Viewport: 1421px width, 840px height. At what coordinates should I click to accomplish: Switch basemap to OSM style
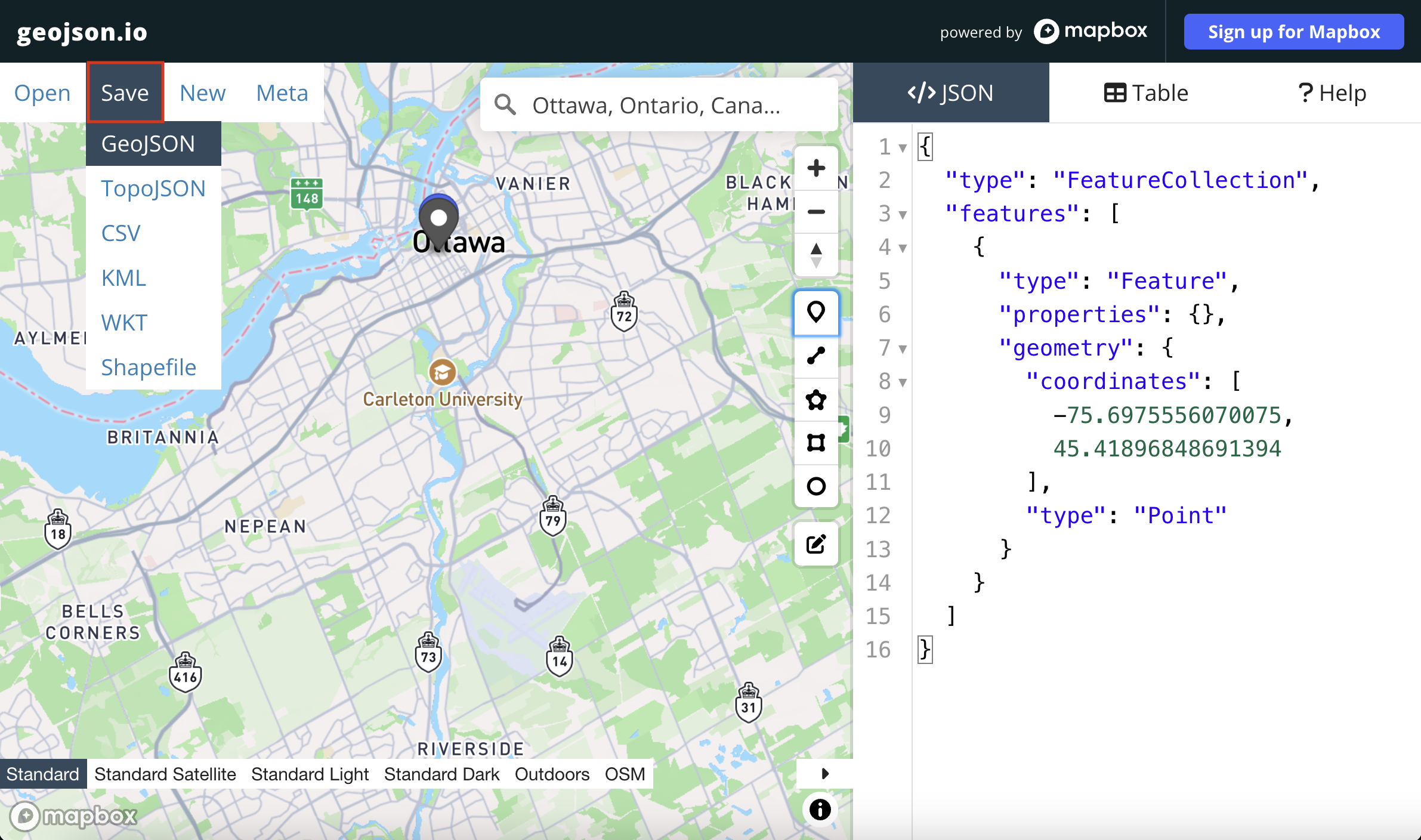[625, 774]
